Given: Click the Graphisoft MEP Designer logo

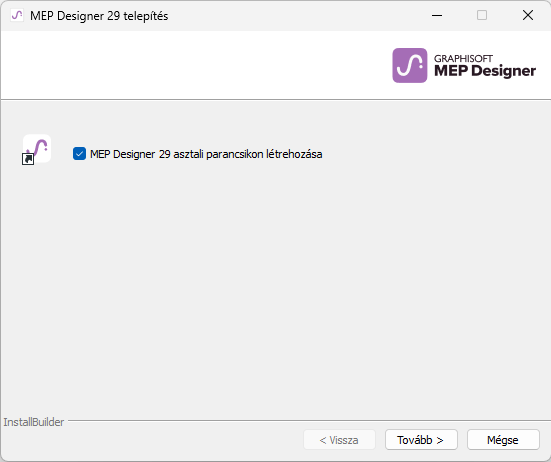Looking at the screenshot, I should 464,65.
